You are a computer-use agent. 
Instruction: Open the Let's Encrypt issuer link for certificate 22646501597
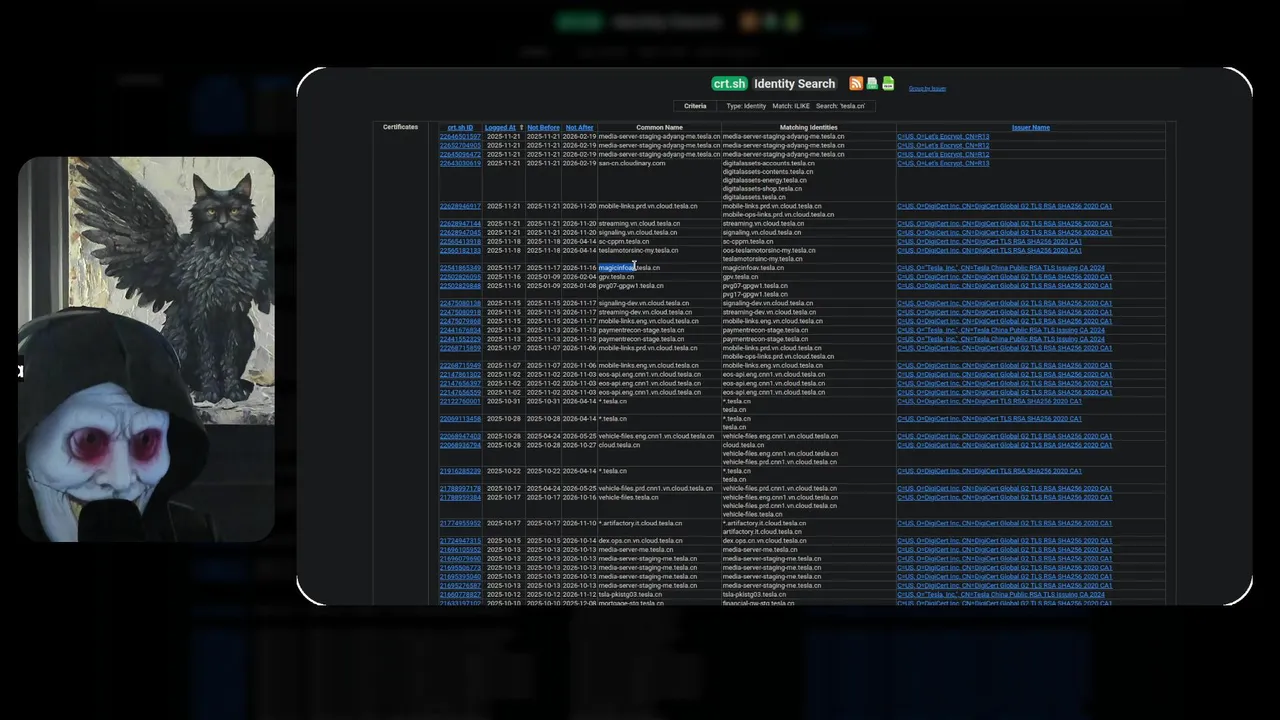click(943, 137)
